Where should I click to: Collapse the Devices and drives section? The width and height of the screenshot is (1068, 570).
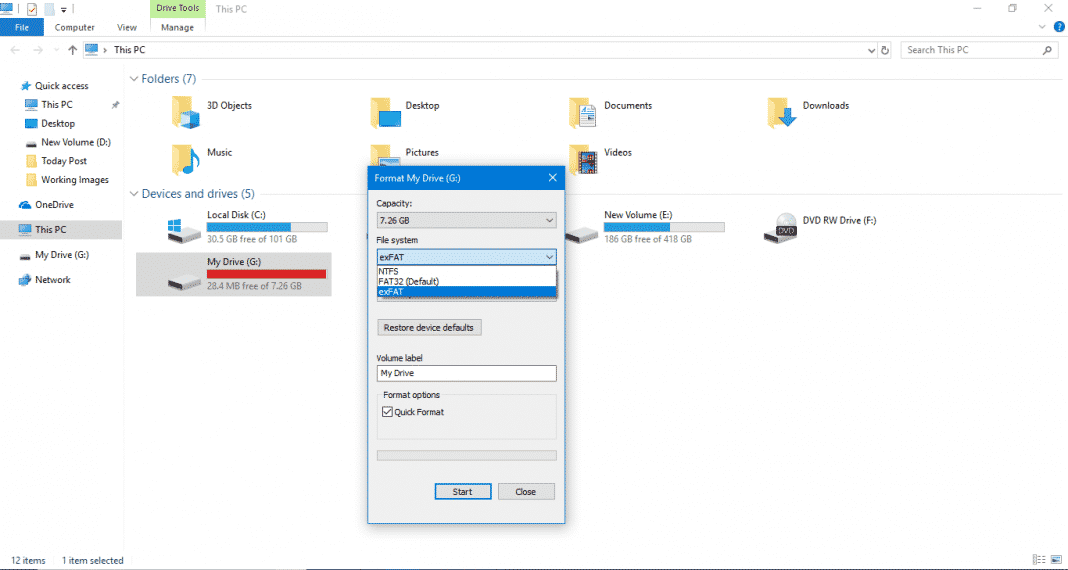tap(134, 194)
